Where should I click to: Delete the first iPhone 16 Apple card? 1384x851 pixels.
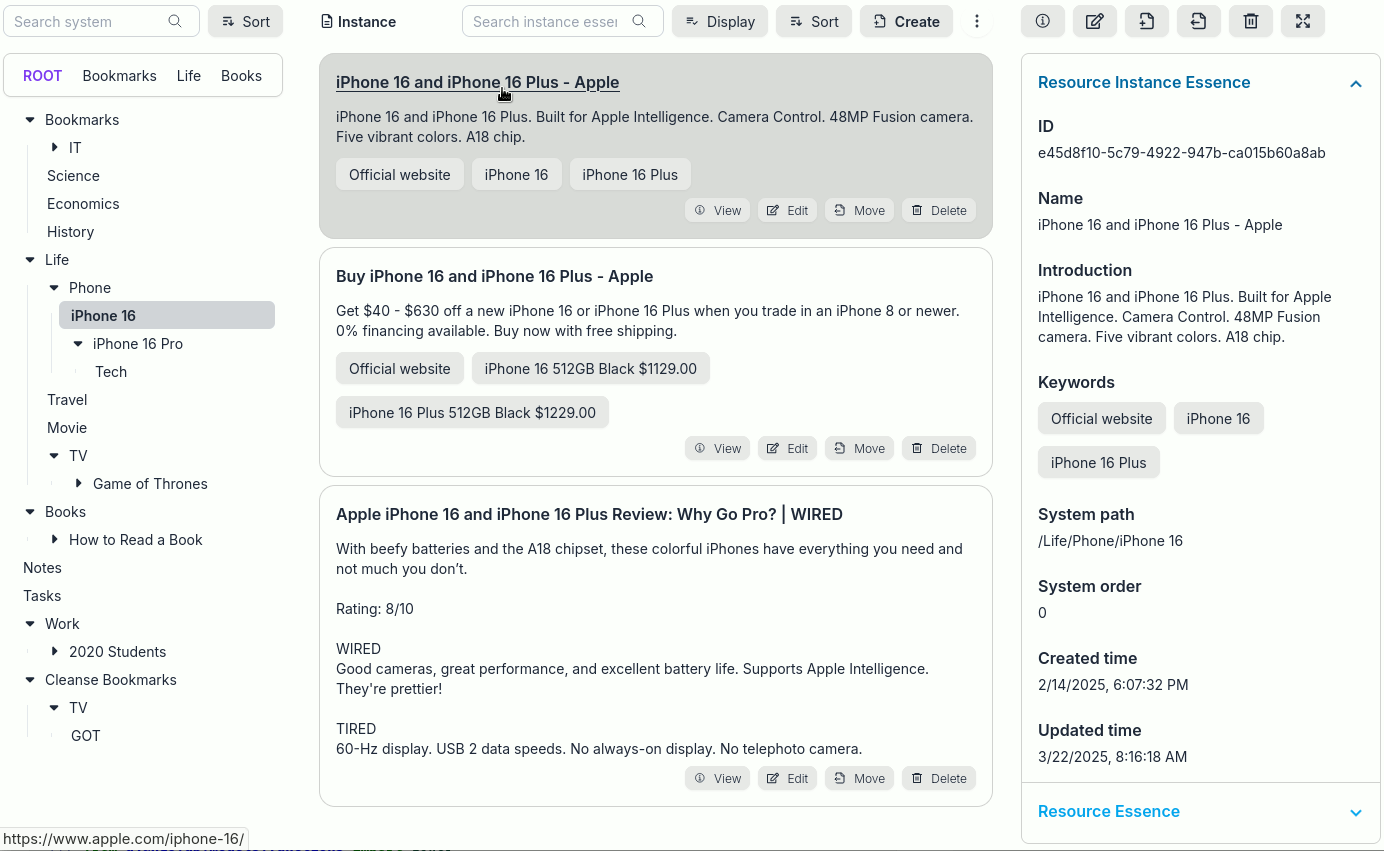click(x=939, y=210)
